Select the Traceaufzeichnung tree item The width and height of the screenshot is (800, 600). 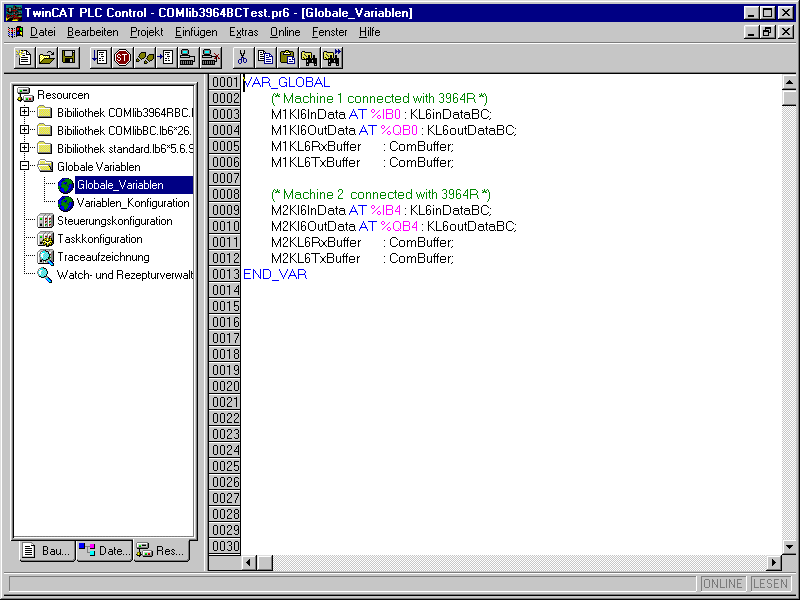103,257
